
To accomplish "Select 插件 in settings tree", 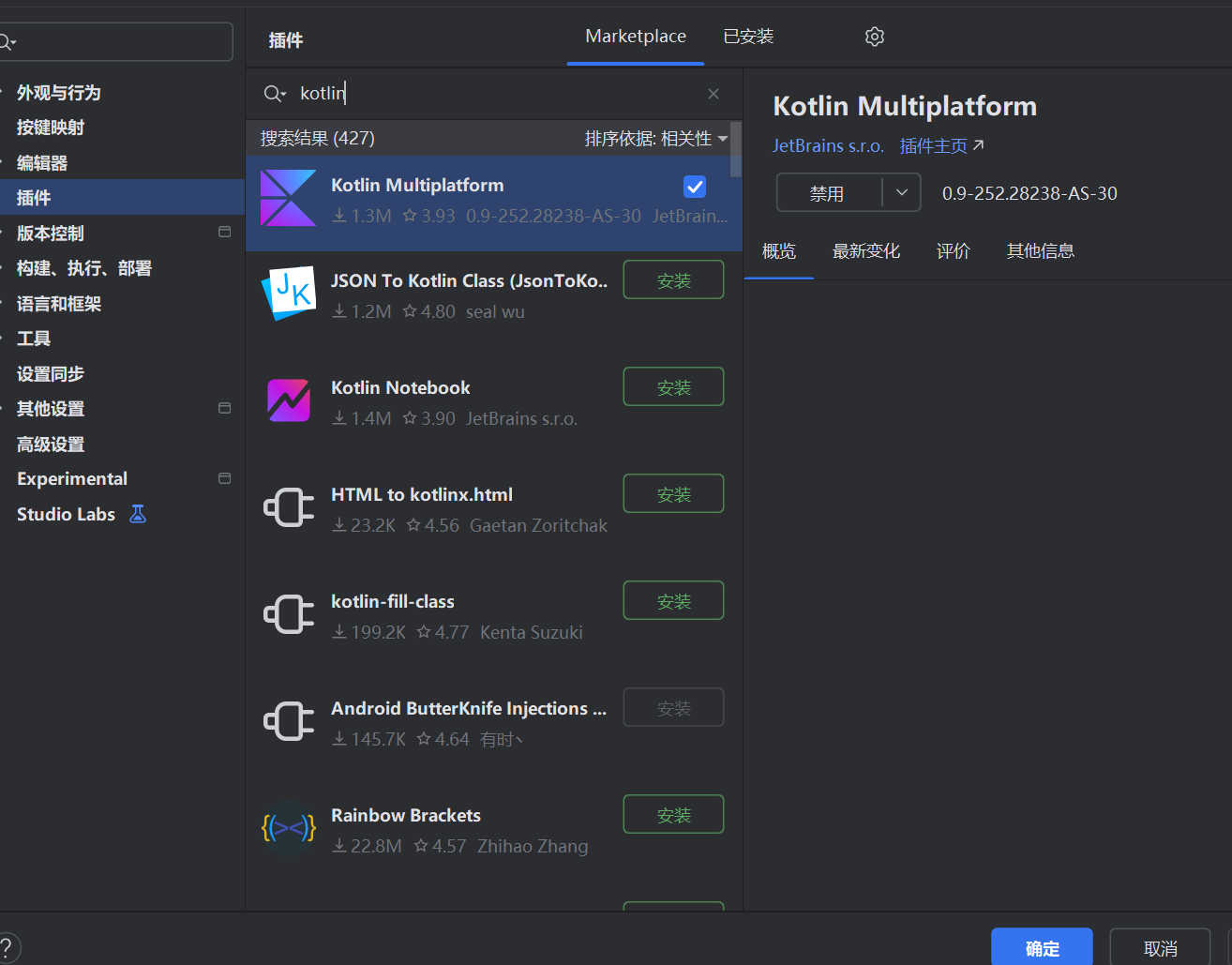I will (x=122, y=198).
